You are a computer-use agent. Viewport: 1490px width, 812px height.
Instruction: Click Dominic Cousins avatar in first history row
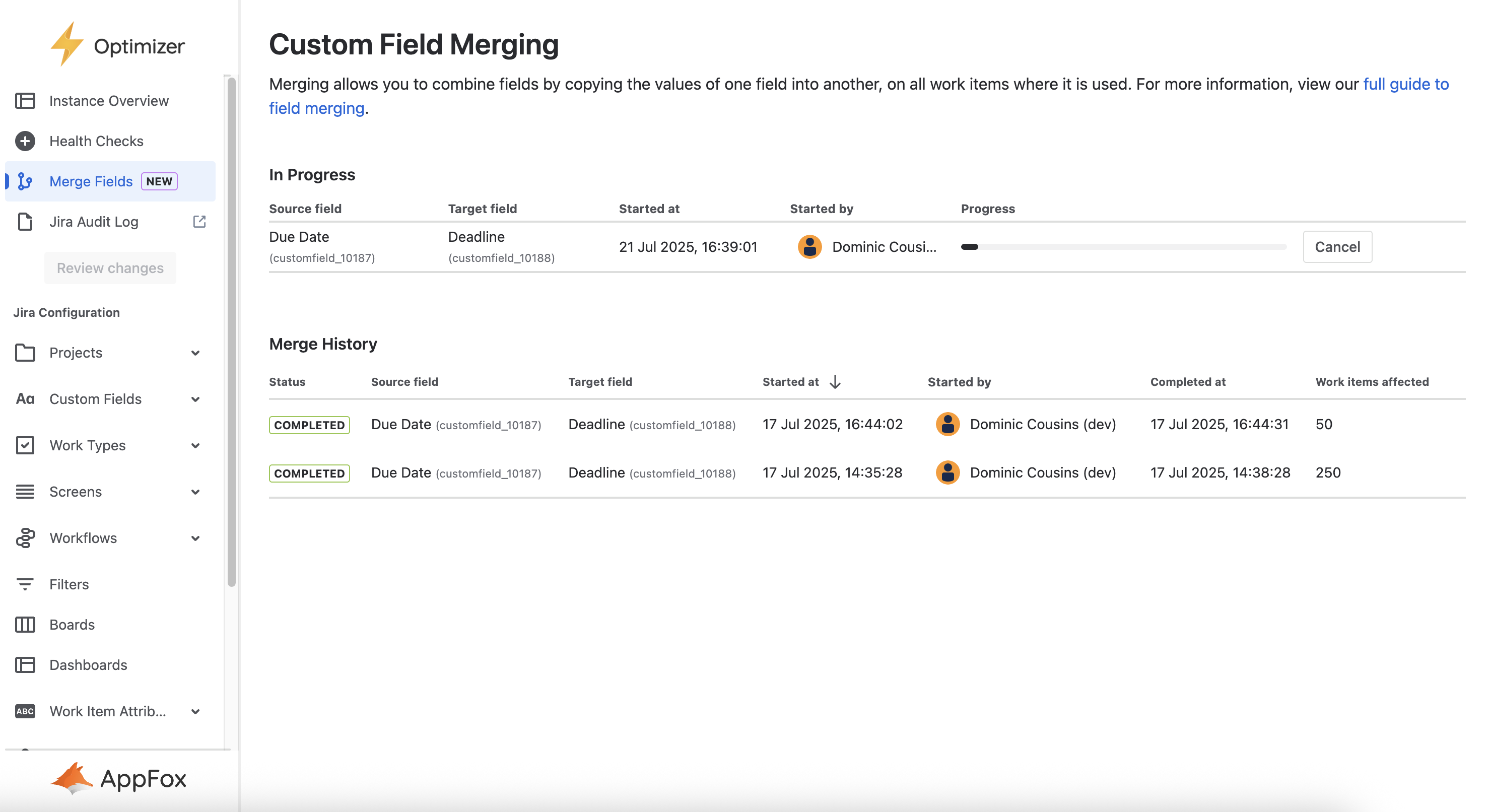(947, 424)
